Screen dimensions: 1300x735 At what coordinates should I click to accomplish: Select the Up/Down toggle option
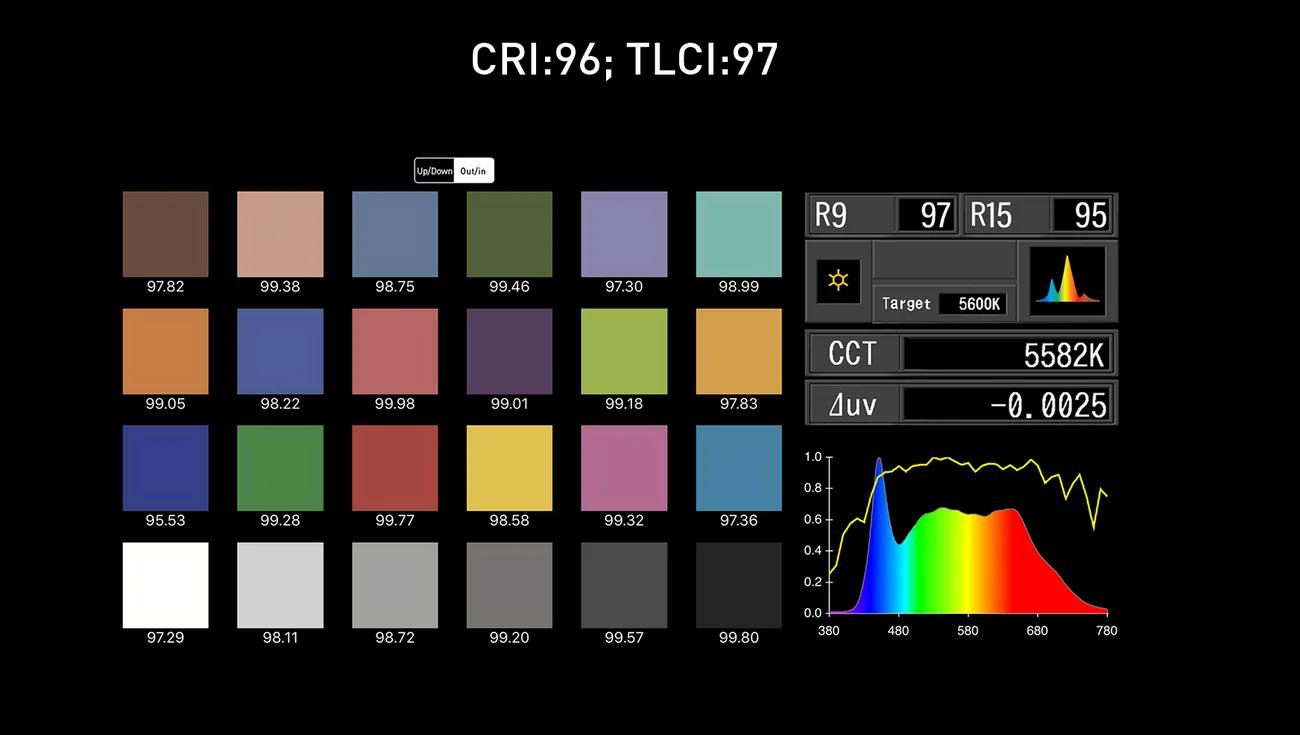tap(435, 171)
